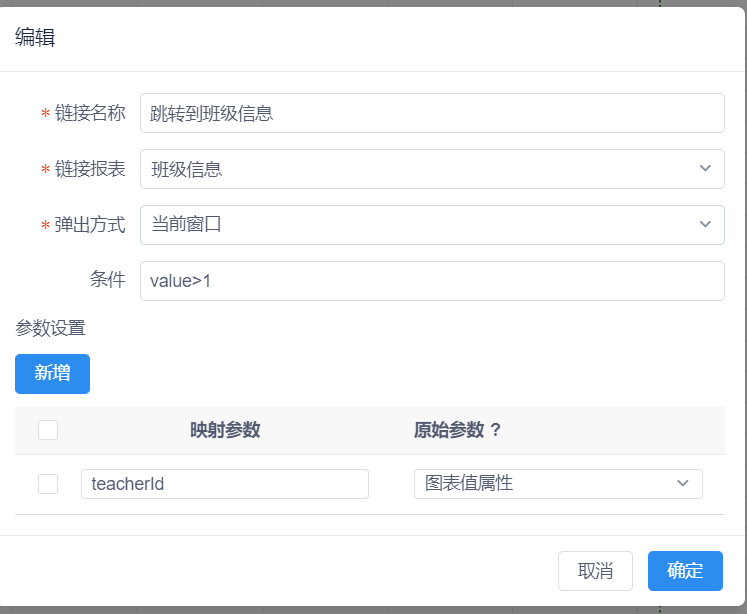The image size is (747, 614).
Task: Click the 链接报表 field label
Action: point(90,169)
